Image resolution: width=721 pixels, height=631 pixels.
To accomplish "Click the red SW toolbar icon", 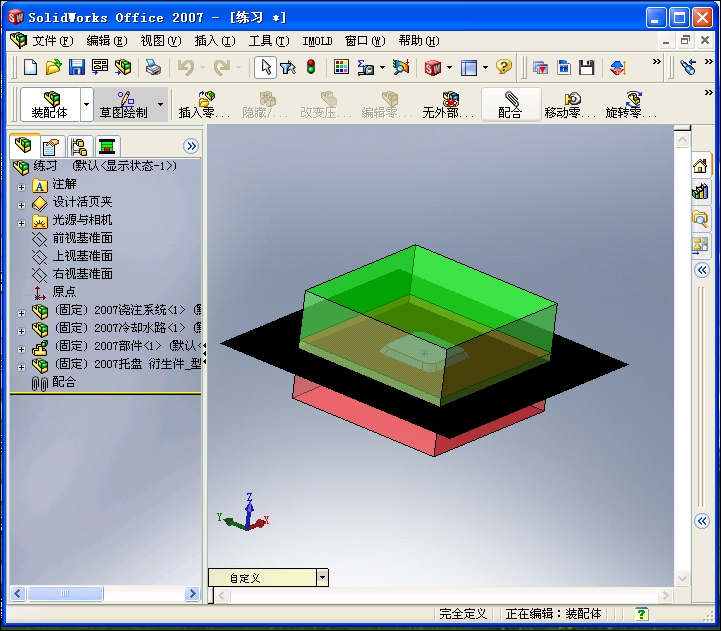I will (433, 68).
